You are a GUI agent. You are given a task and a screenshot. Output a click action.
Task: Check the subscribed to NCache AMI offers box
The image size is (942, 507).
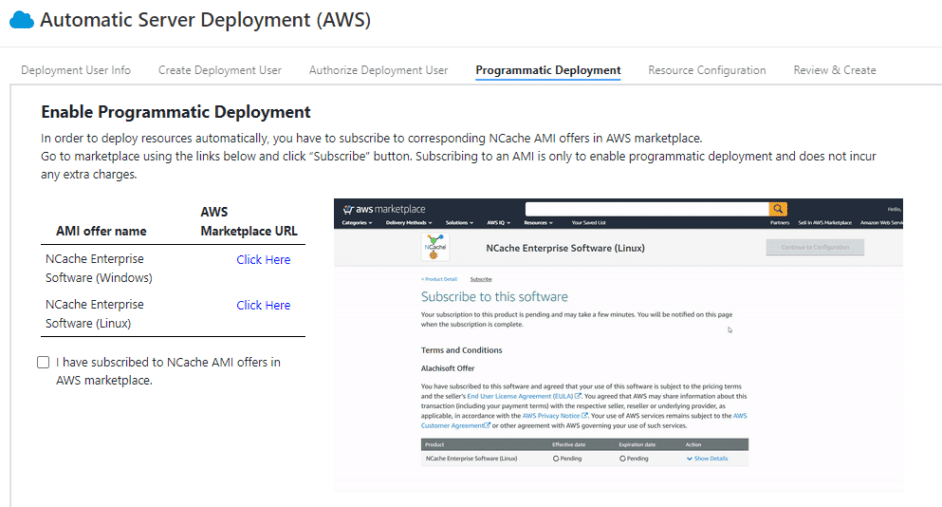[x=43, y=362]
